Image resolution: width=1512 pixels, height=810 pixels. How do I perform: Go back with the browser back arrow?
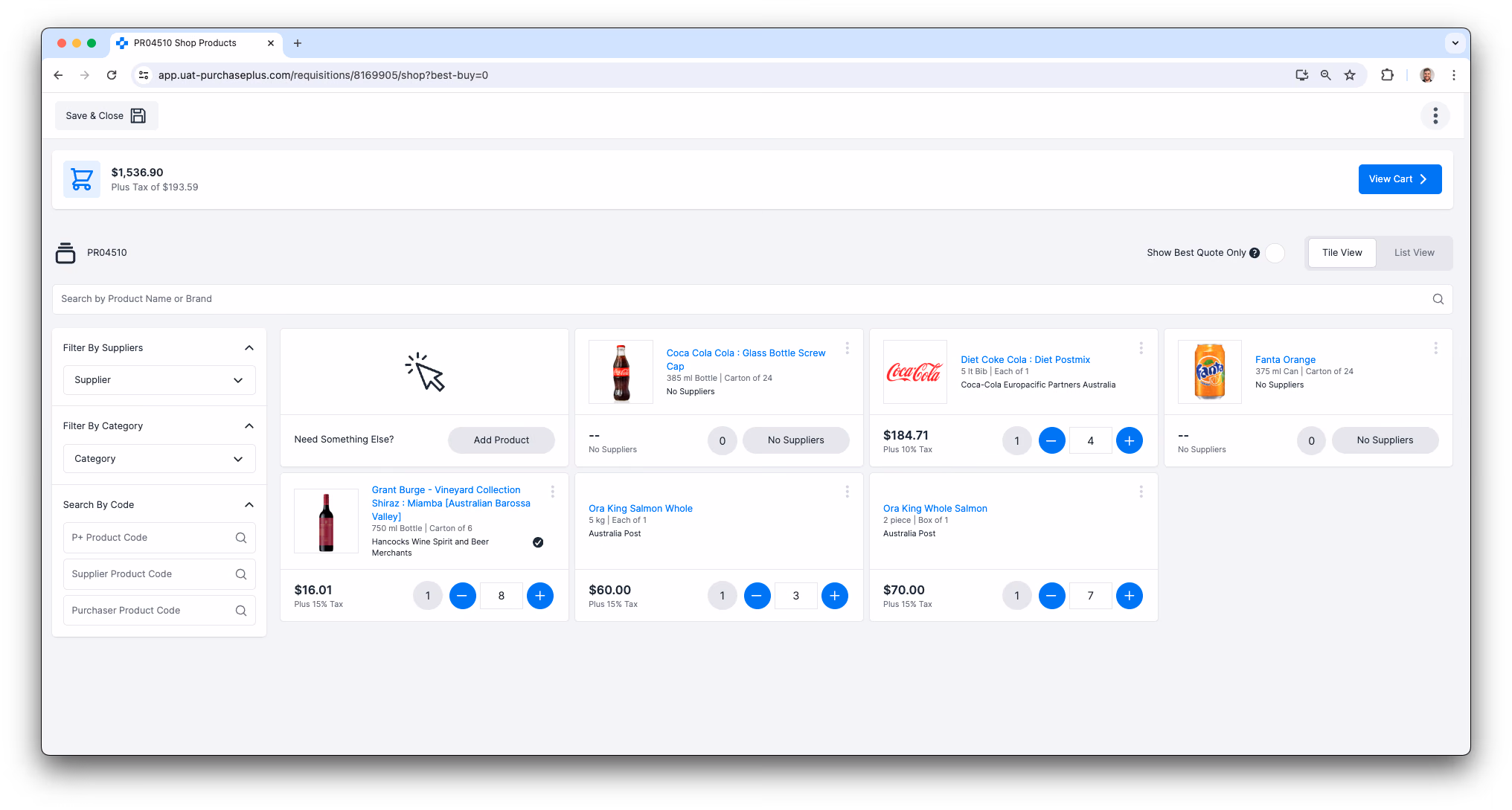pos(58,75)
